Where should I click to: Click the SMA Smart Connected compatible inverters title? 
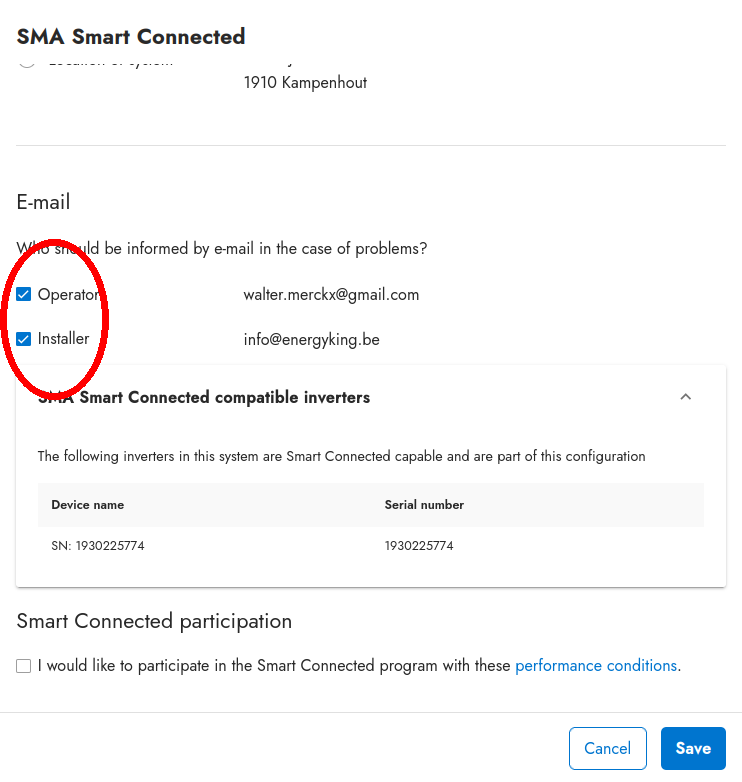pyautogui.click(x=204, y=398)
